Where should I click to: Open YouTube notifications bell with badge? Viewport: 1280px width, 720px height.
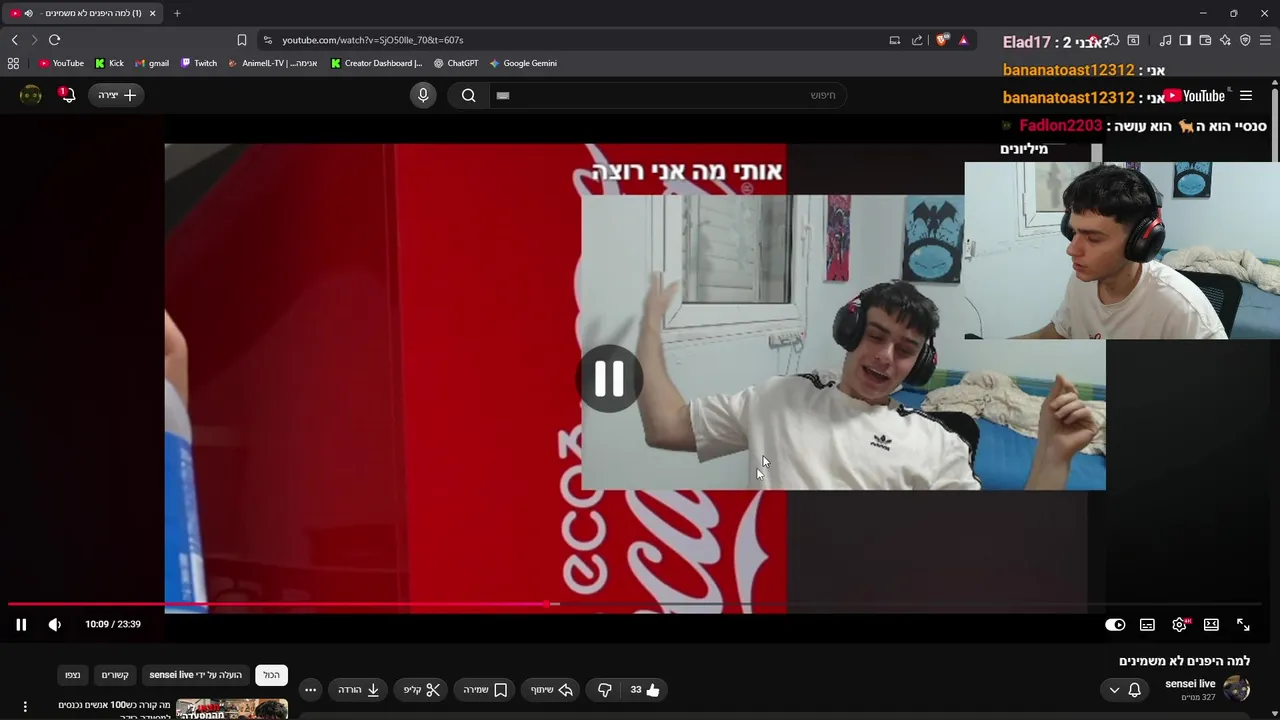point(67,95)
